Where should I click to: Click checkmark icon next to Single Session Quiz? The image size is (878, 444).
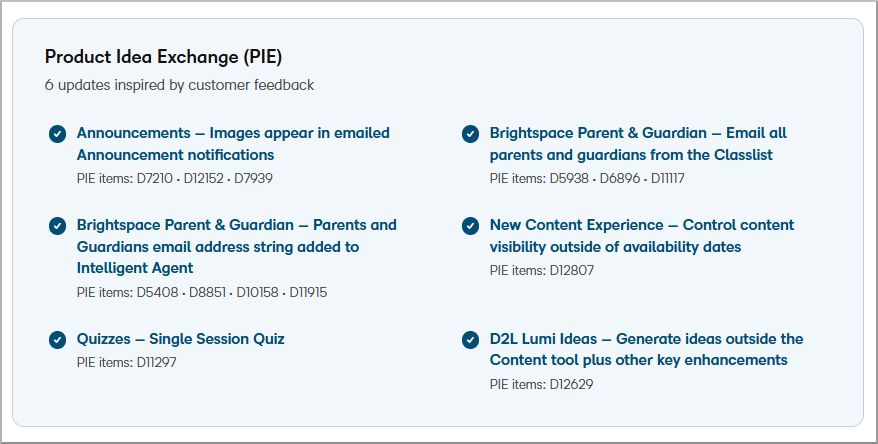pyautogui.click(x=57, y=340)
